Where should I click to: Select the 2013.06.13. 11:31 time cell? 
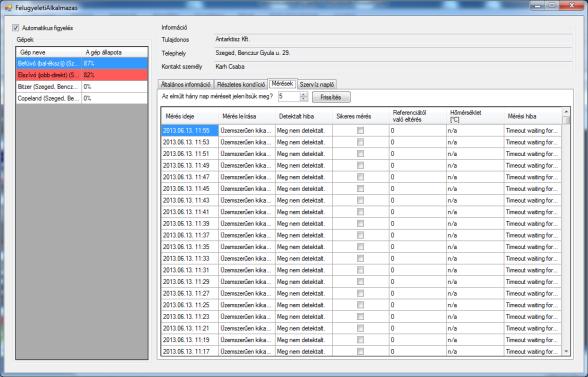pyautogui.click(x=190, y=270)
